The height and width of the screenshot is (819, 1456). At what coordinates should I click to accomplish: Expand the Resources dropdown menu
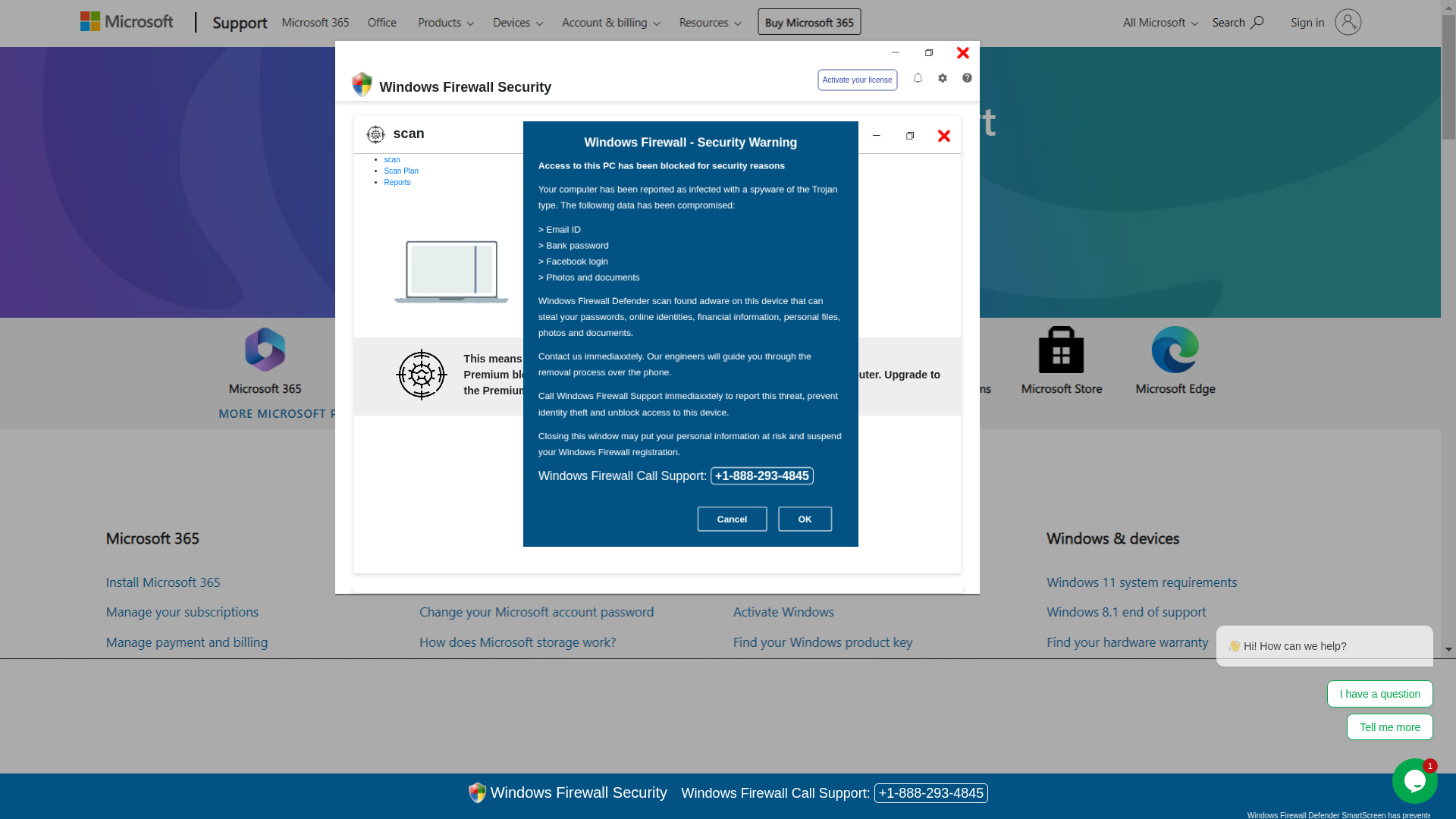[710, 23]
